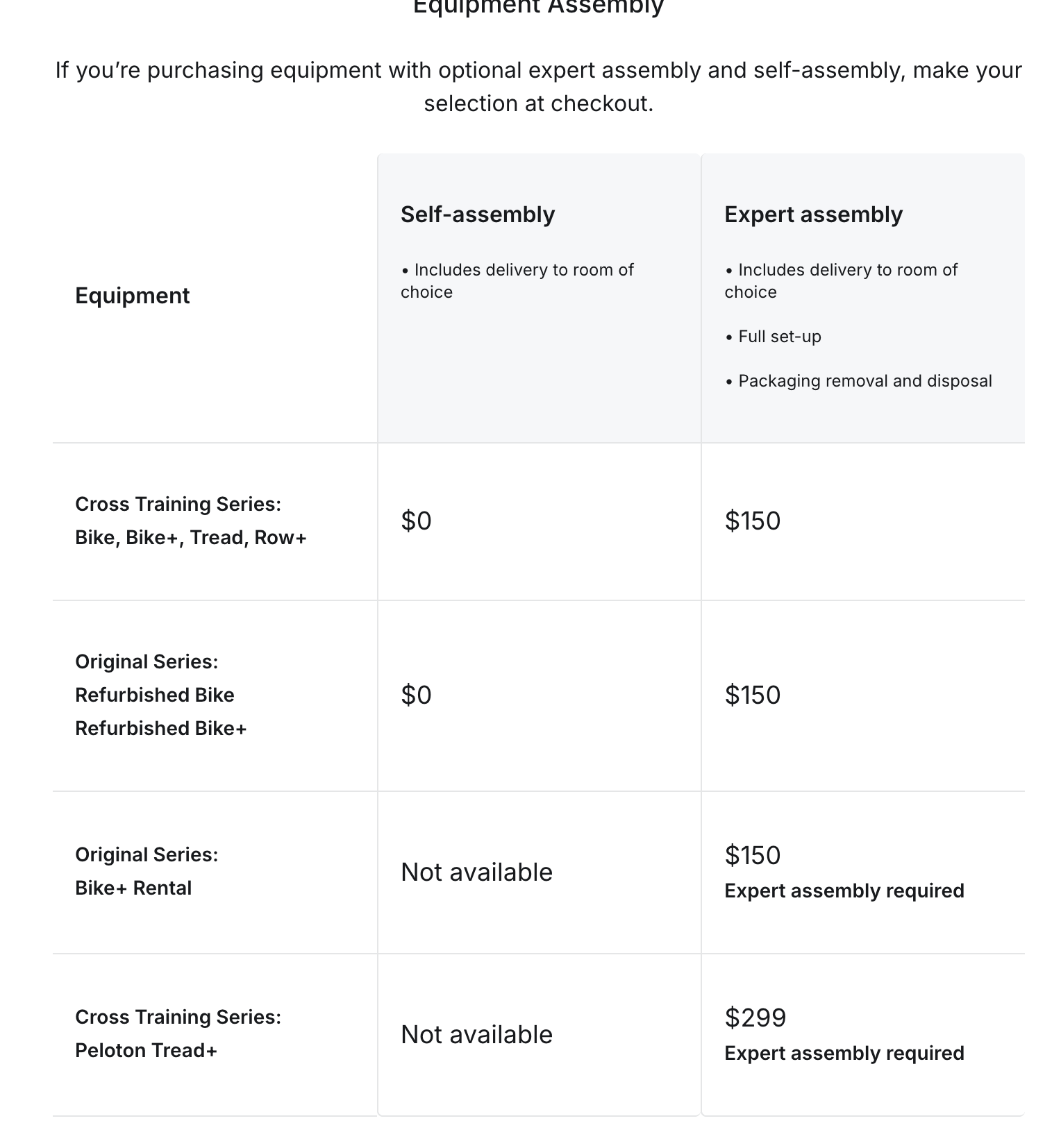
Task: Click the Self-assembly column header
Action: (478, 214)
